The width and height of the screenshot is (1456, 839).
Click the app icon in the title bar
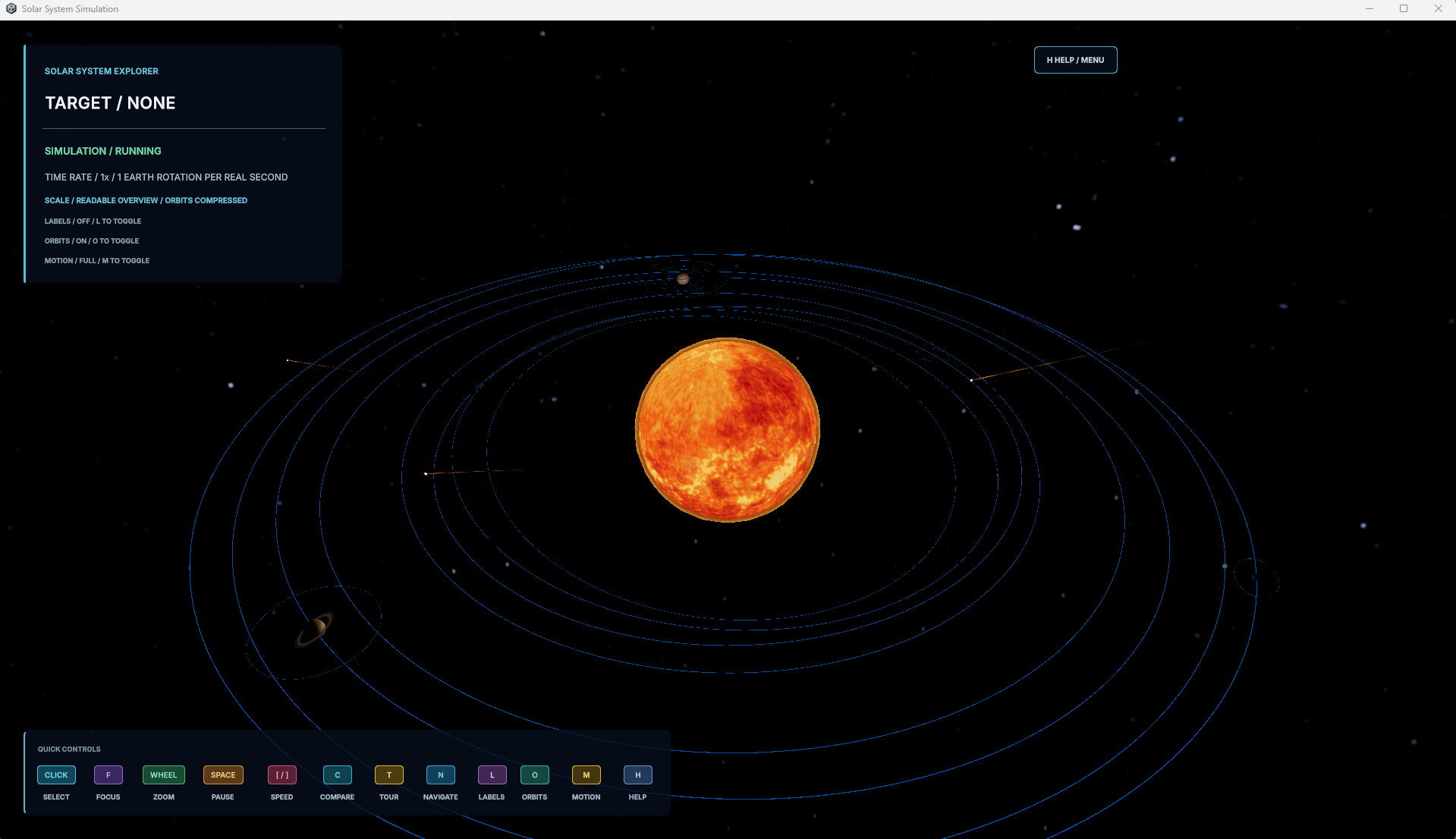pyautogui.click(x=11, y=9)
